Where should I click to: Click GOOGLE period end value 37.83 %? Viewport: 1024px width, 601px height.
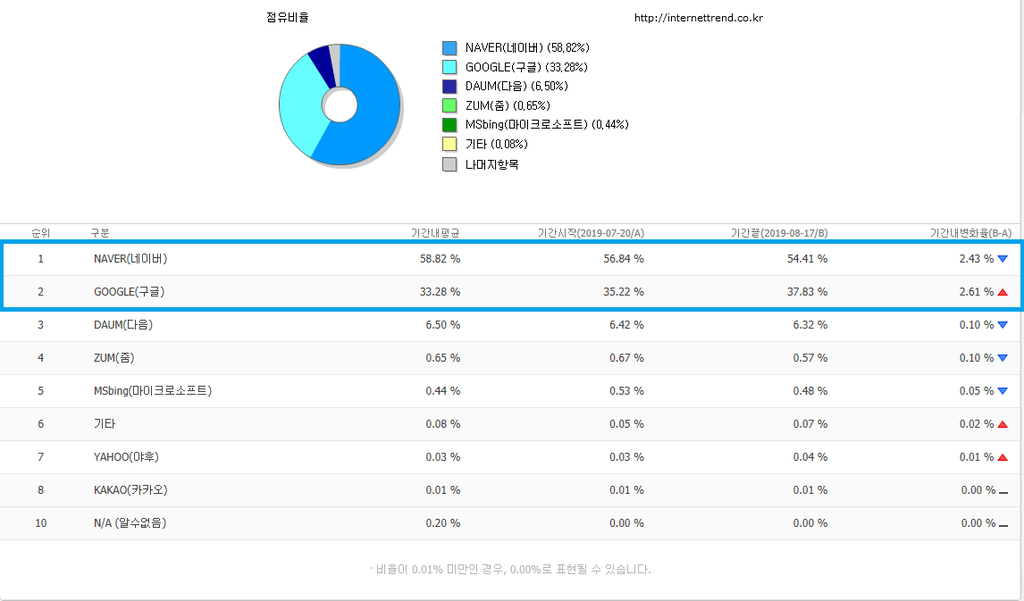coord(807,292)
